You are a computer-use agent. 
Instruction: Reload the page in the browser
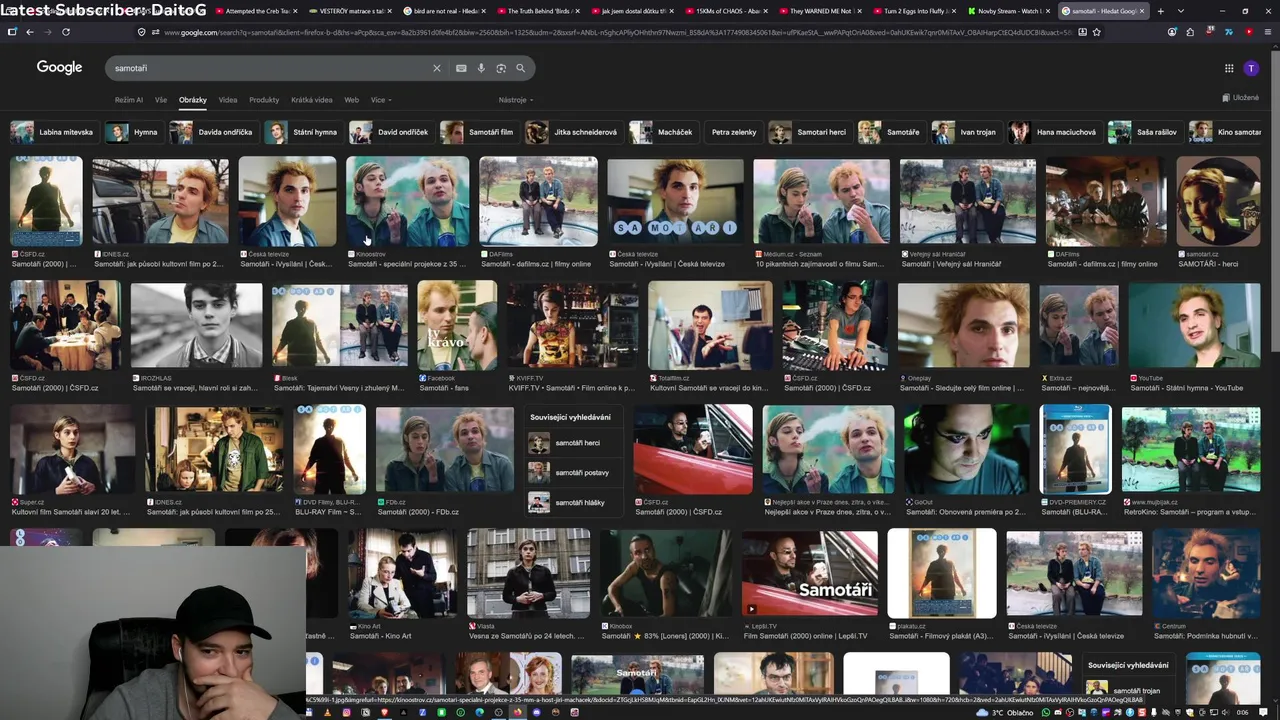(66, 32)
